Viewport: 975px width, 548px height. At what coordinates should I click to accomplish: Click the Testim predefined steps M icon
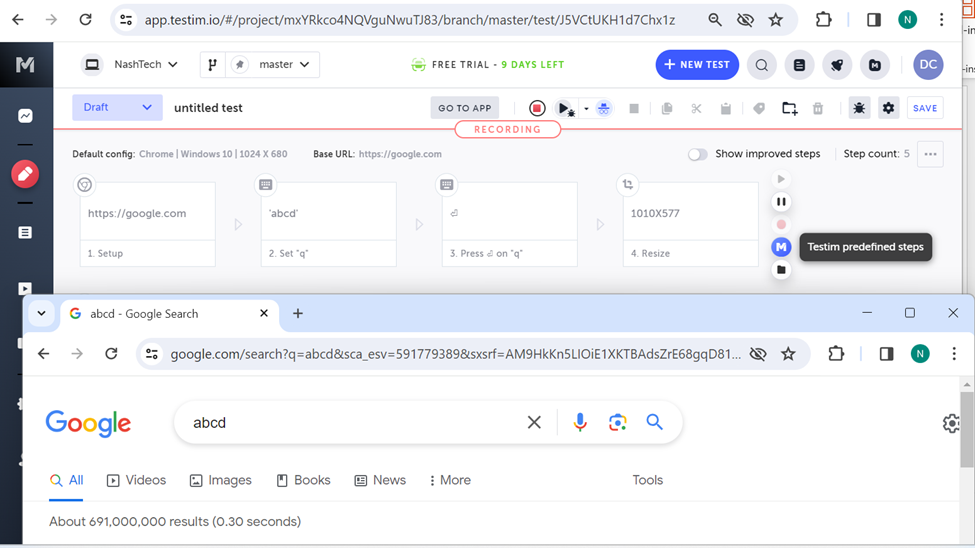pos(781,247)
